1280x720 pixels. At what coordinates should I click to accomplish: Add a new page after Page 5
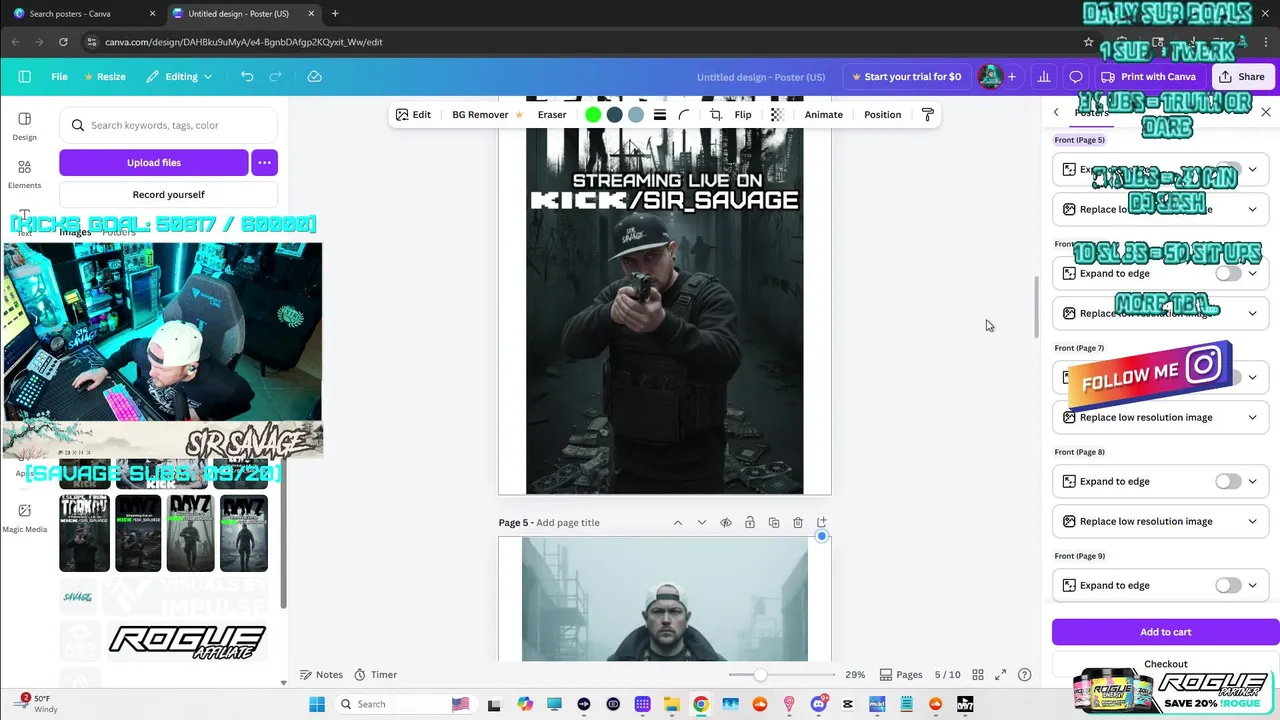[x=822, y=523]
